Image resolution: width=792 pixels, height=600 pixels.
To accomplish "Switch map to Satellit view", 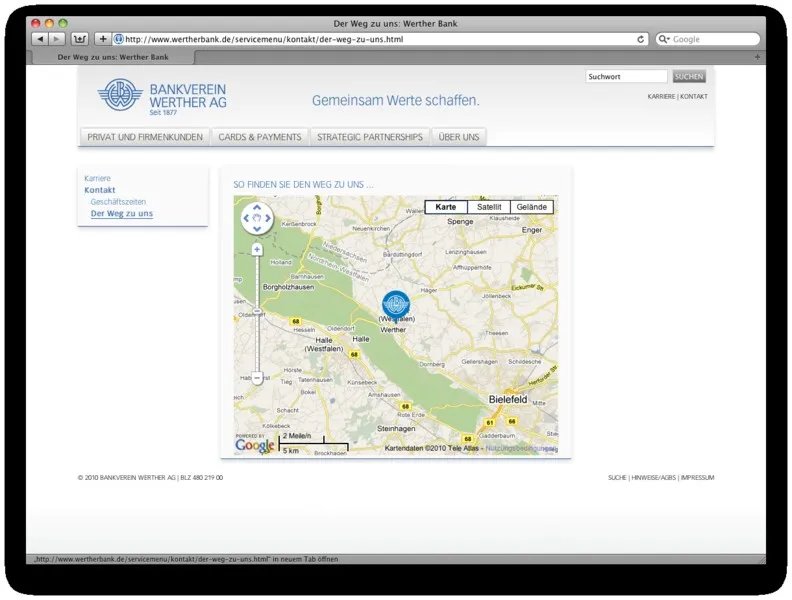I will click(489, 207).
